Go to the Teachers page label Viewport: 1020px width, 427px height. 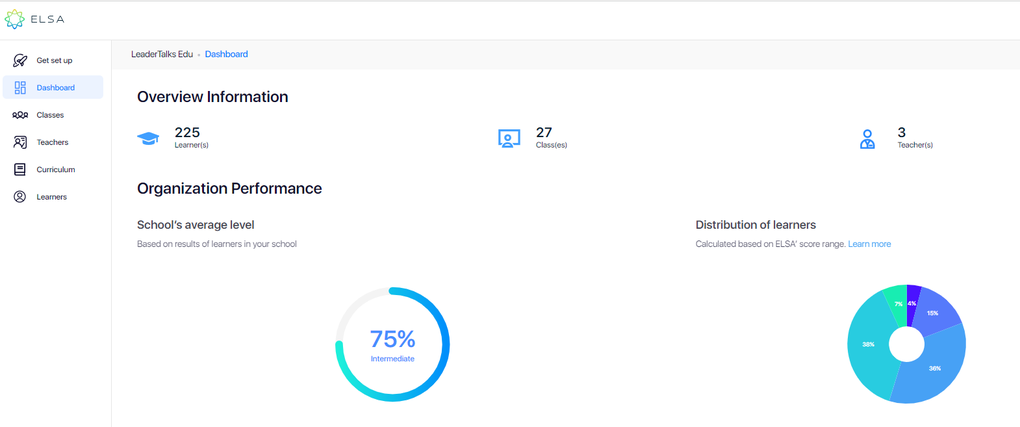[52, 142]
